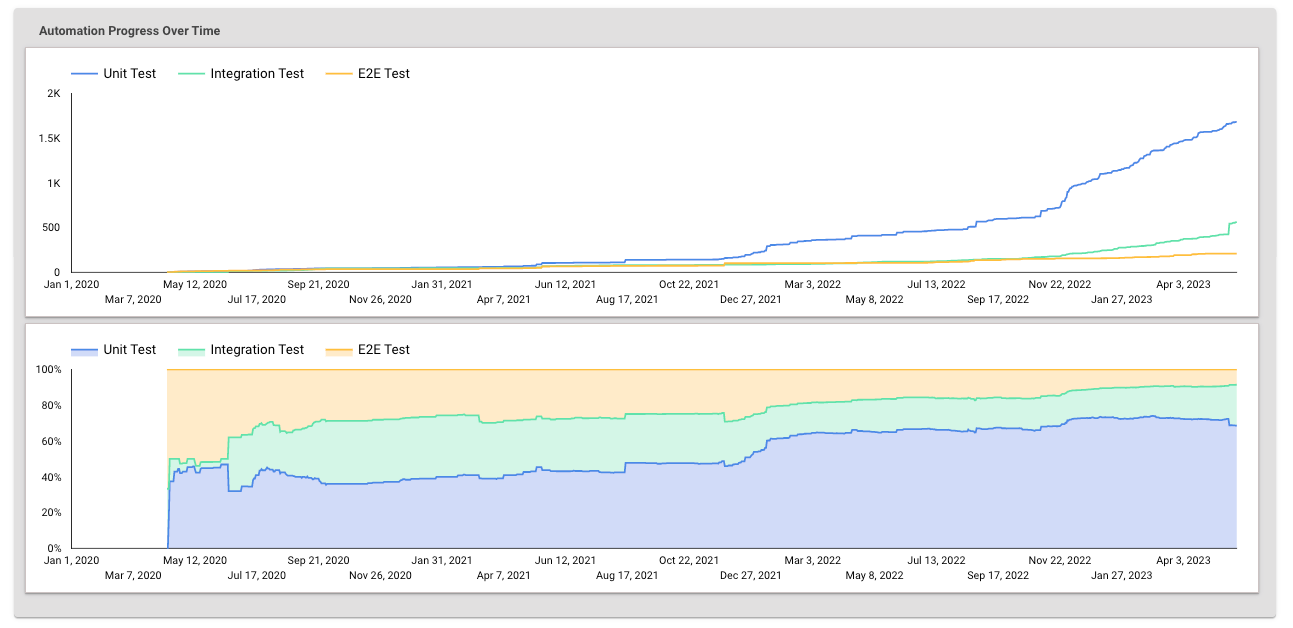The width and height of the screenshot is (1293, 628).
Task: Select the Automation Progress Over Time title
Action: click(x=129, y=31)
